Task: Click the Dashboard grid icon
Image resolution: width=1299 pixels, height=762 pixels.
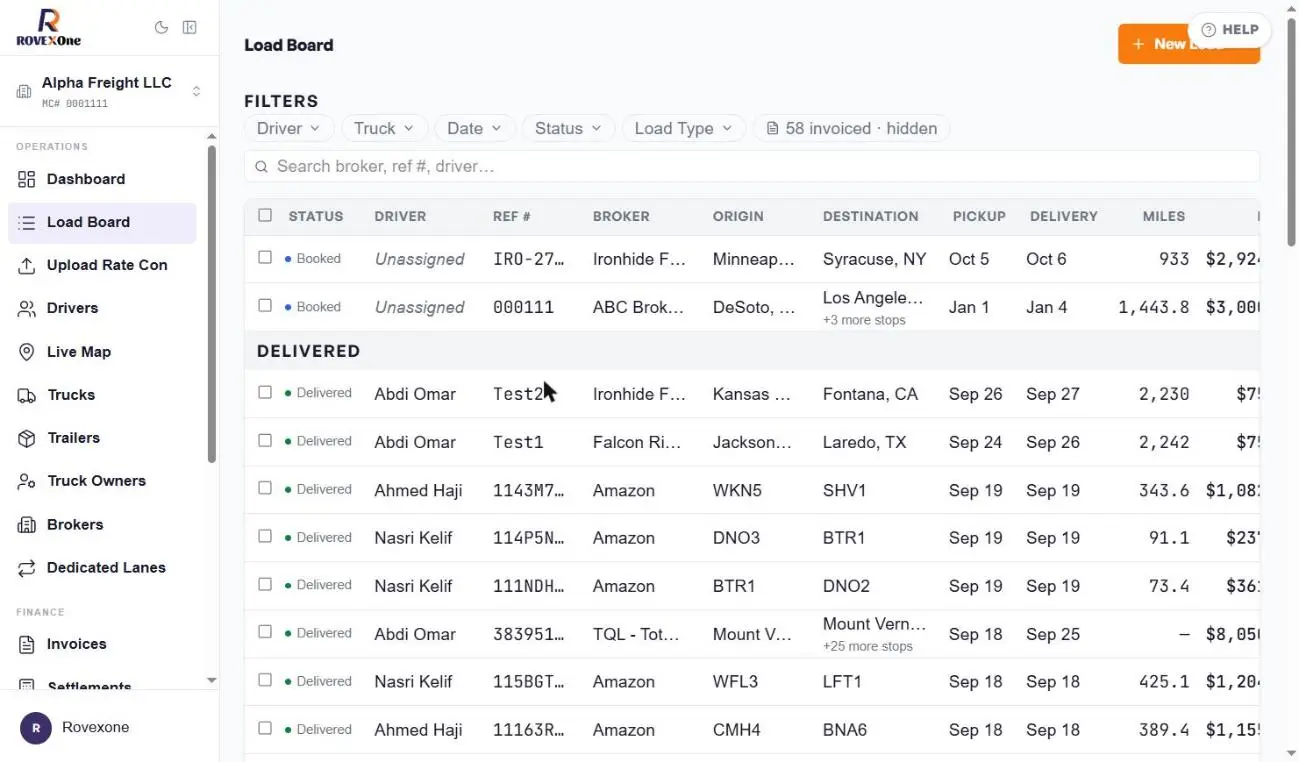Action: tap(27, 179)
